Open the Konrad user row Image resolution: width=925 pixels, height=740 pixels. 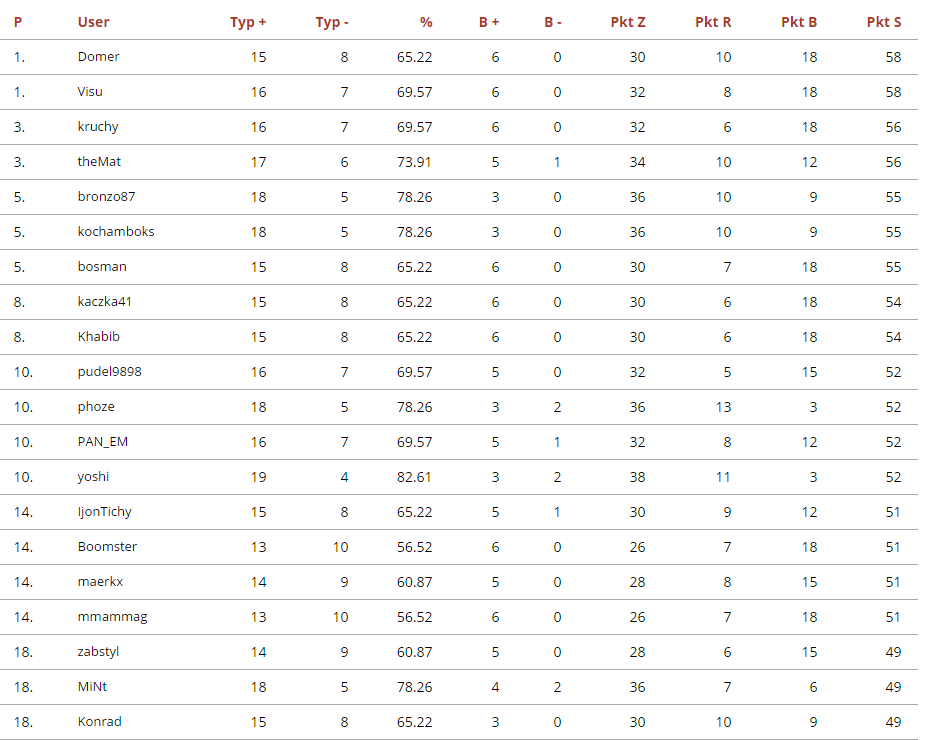[x=99, y=722]
